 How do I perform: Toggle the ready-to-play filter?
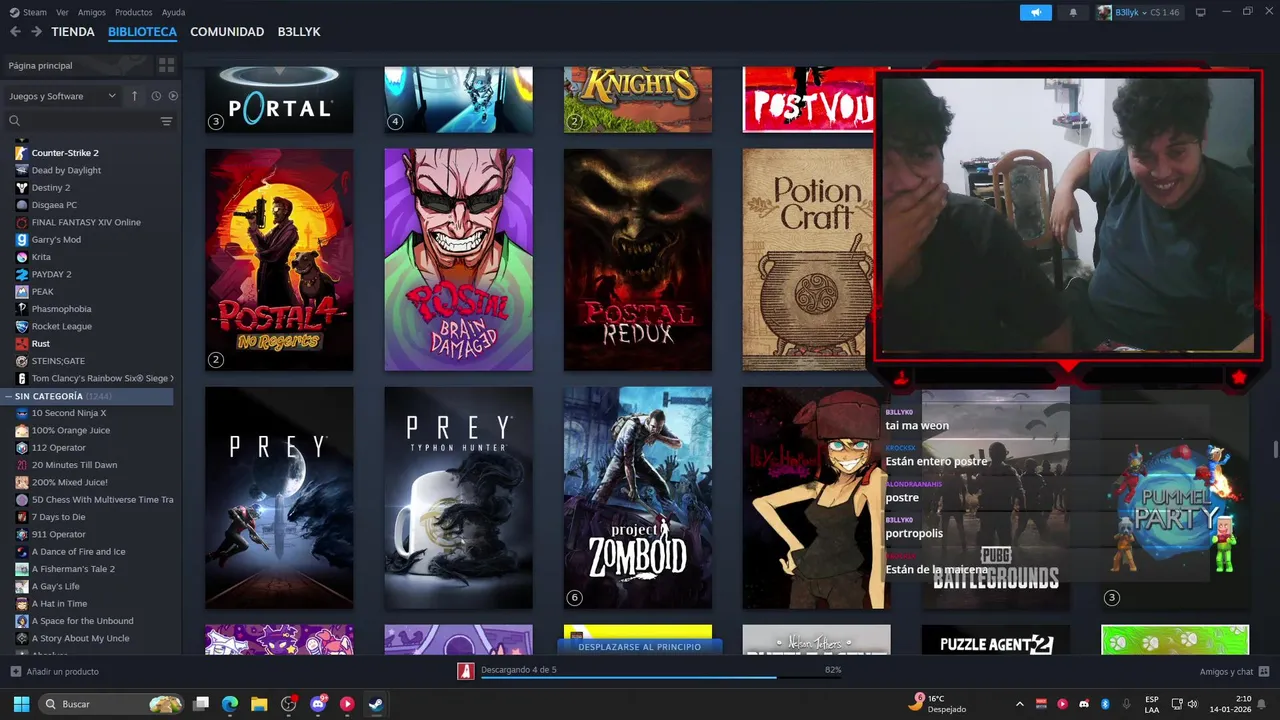coord(173,96)
